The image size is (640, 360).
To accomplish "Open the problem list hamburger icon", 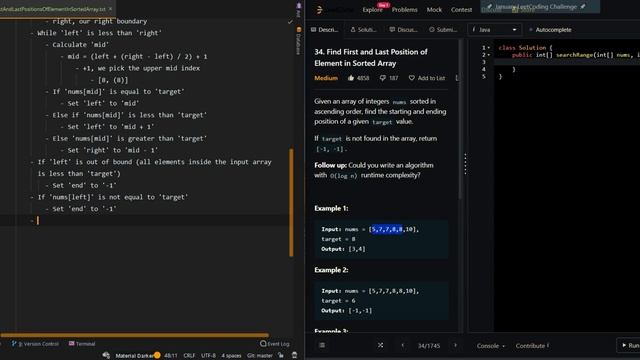I will (x=322, y=345).
